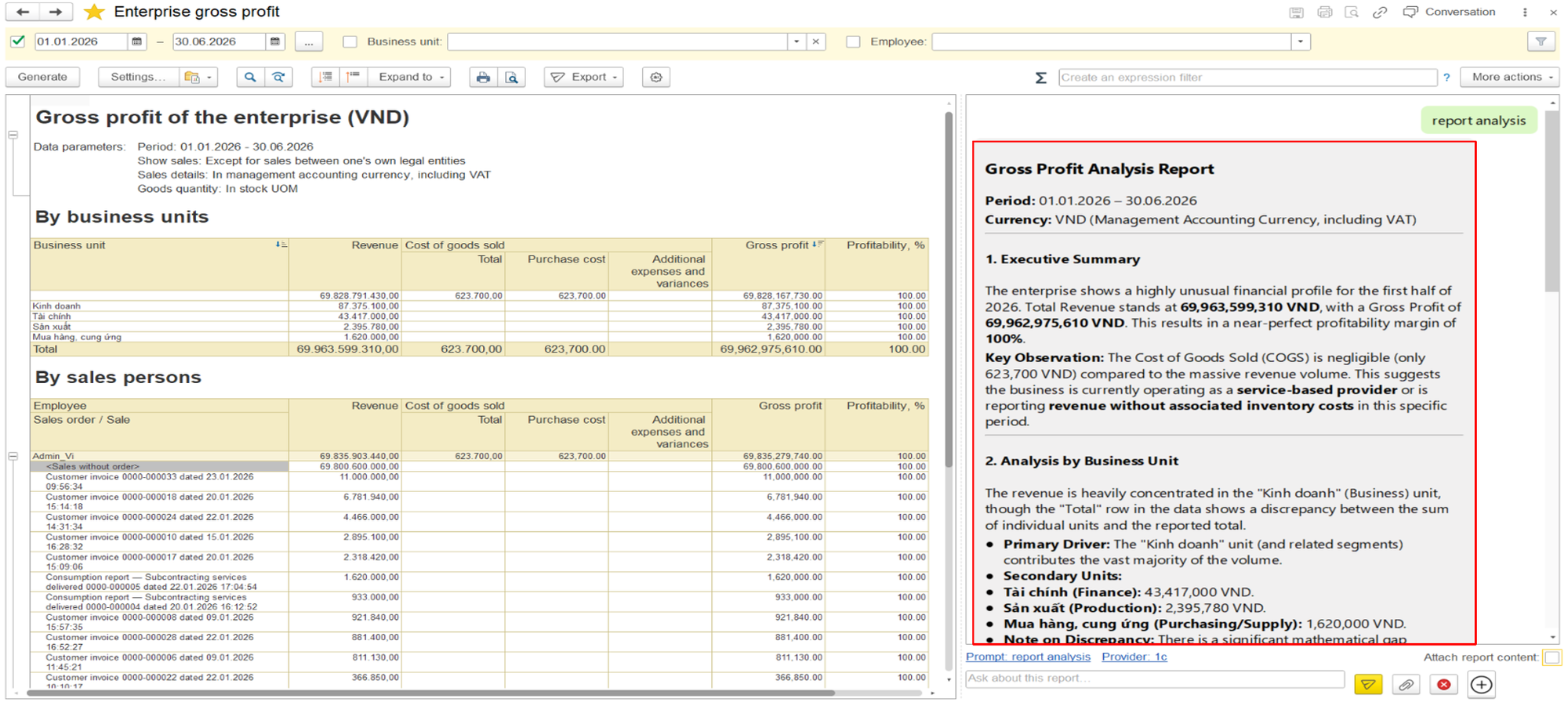Viewport: 1568px width, 702px height.
Task: Collapse the Admin_Vi sales person group
Action: tap(13, 456)
